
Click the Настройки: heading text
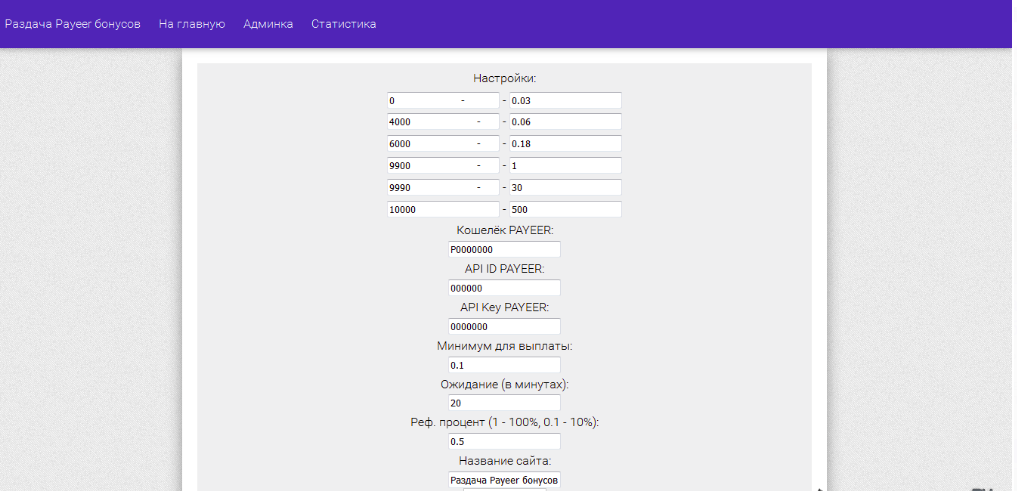click(505, 78)
